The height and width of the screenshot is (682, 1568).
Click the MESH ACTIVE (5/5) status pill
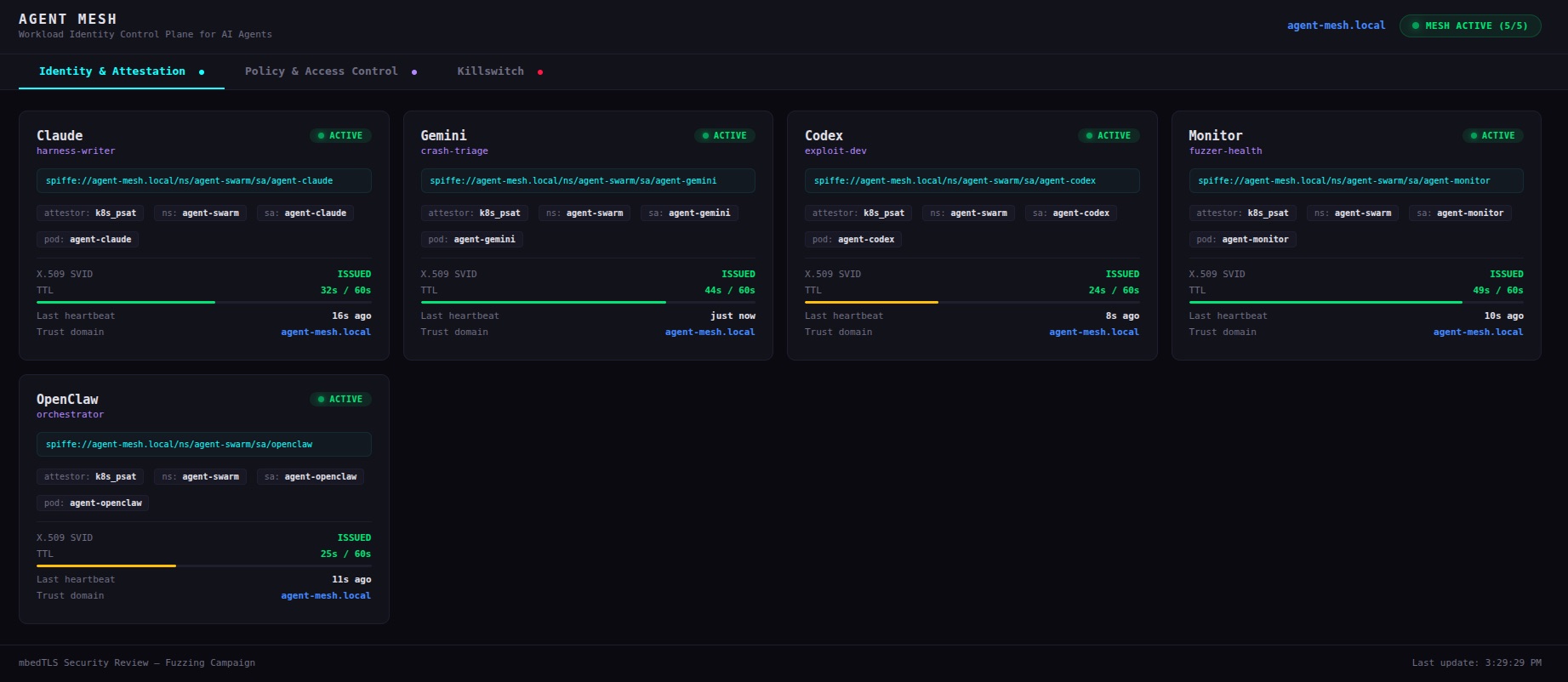tap(1470, 26)
